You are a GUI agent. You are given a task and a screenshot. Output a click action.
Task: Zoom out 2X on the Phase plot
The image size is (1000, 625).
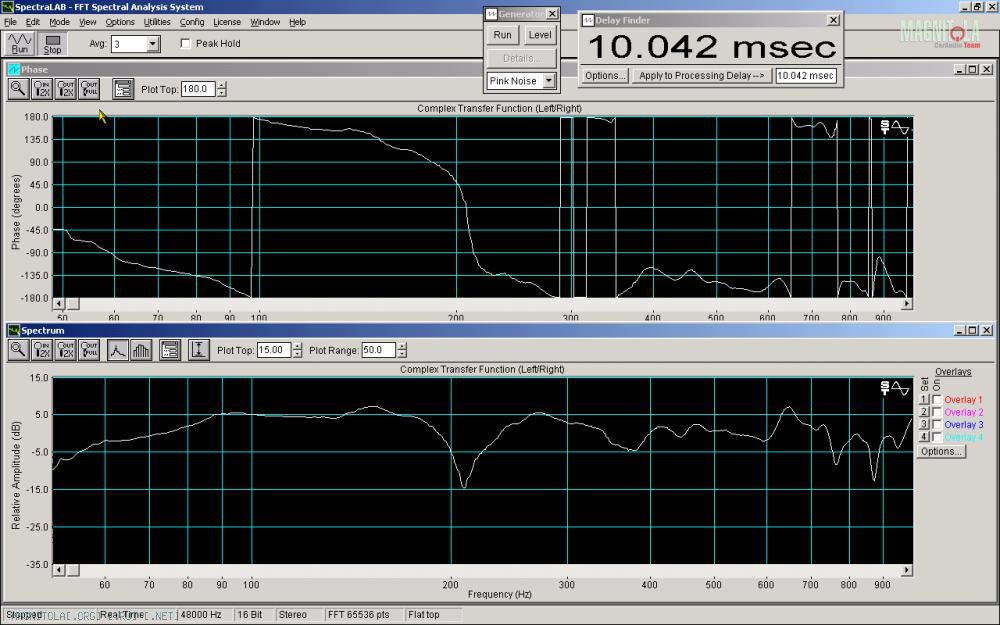point(66,89)
